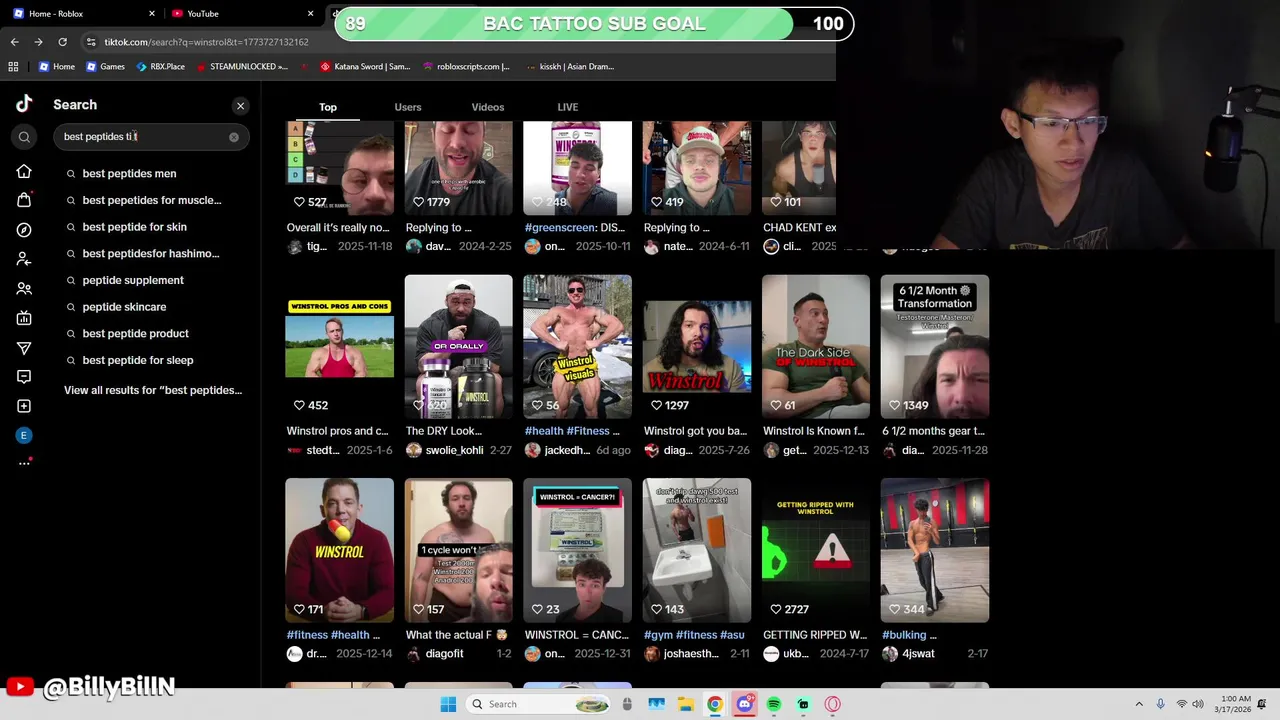The width and height of the screenshot is (1280, 720).
Task: Clear the search box text
Action: [x=234, y=137]
